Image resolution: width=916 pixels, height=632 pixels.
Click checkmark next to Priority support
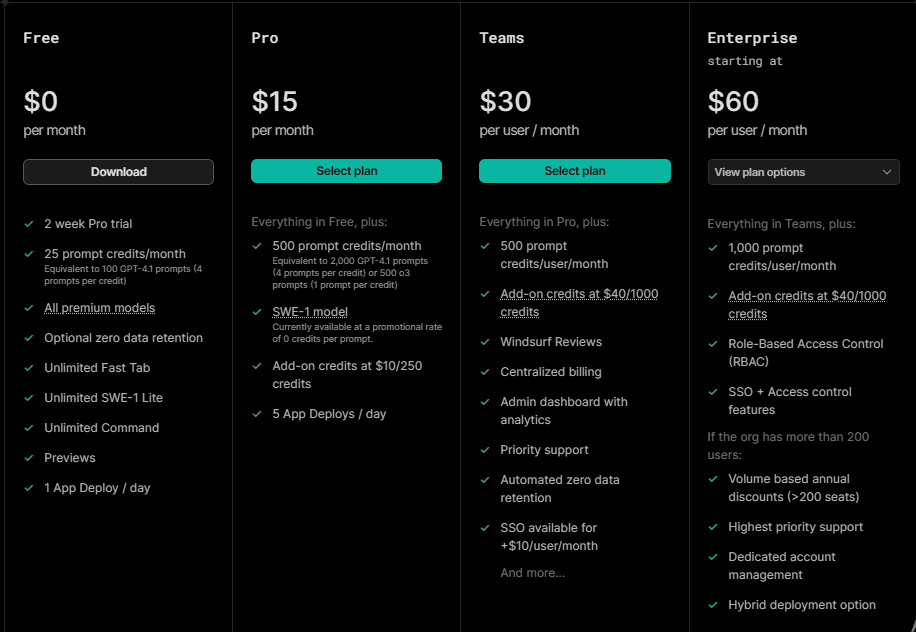484,450
